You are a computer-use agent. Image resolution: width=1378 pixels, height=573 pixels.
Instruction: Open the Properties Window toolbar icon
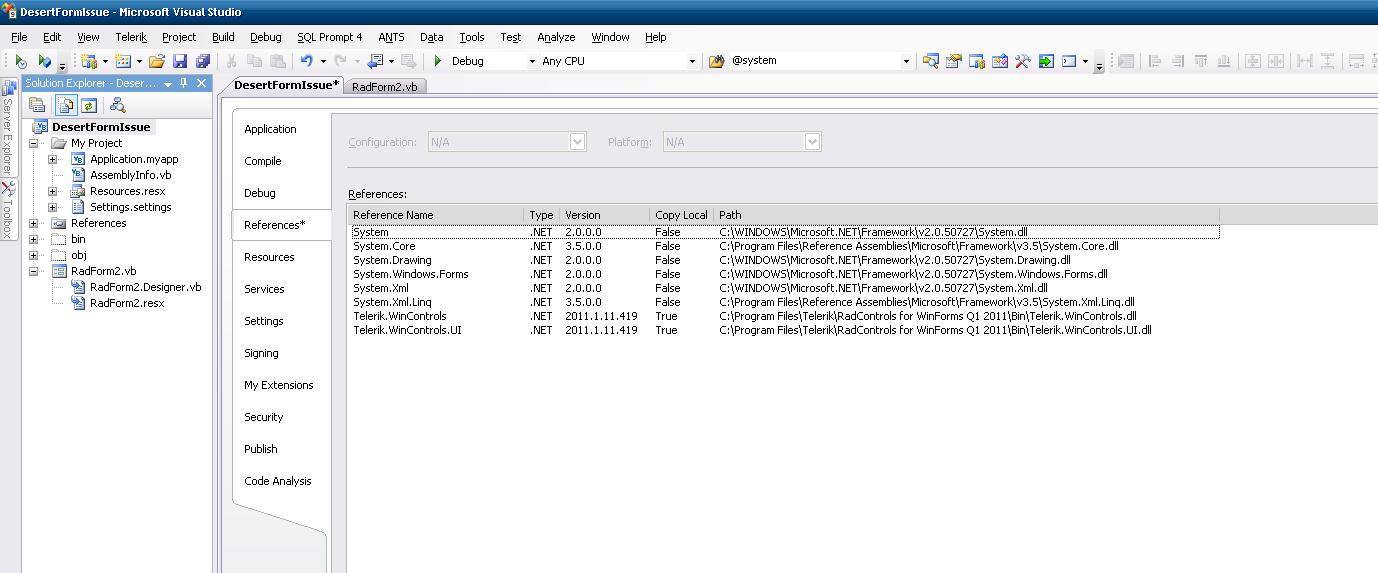click(x=954, y=61)
